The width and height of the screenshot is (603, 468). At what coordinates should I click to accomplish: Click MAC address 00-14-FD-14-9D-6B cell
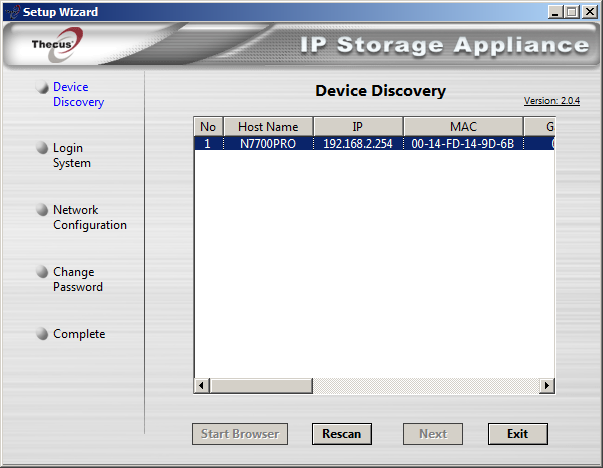pyautogui.click(x=463, y=143)
